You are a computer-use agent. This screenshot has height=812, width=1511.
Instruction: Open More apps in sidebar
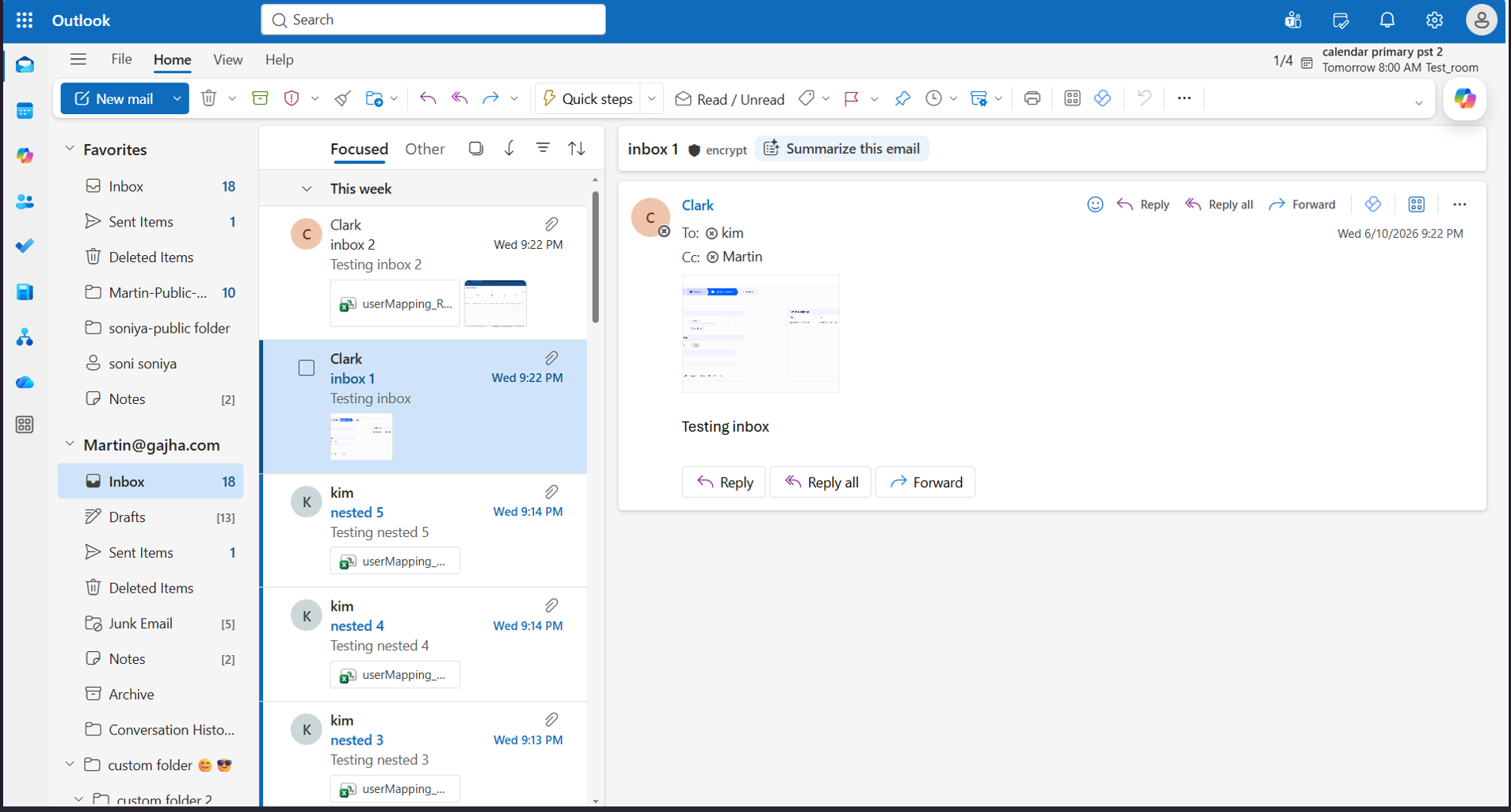(x=25, y=425)
